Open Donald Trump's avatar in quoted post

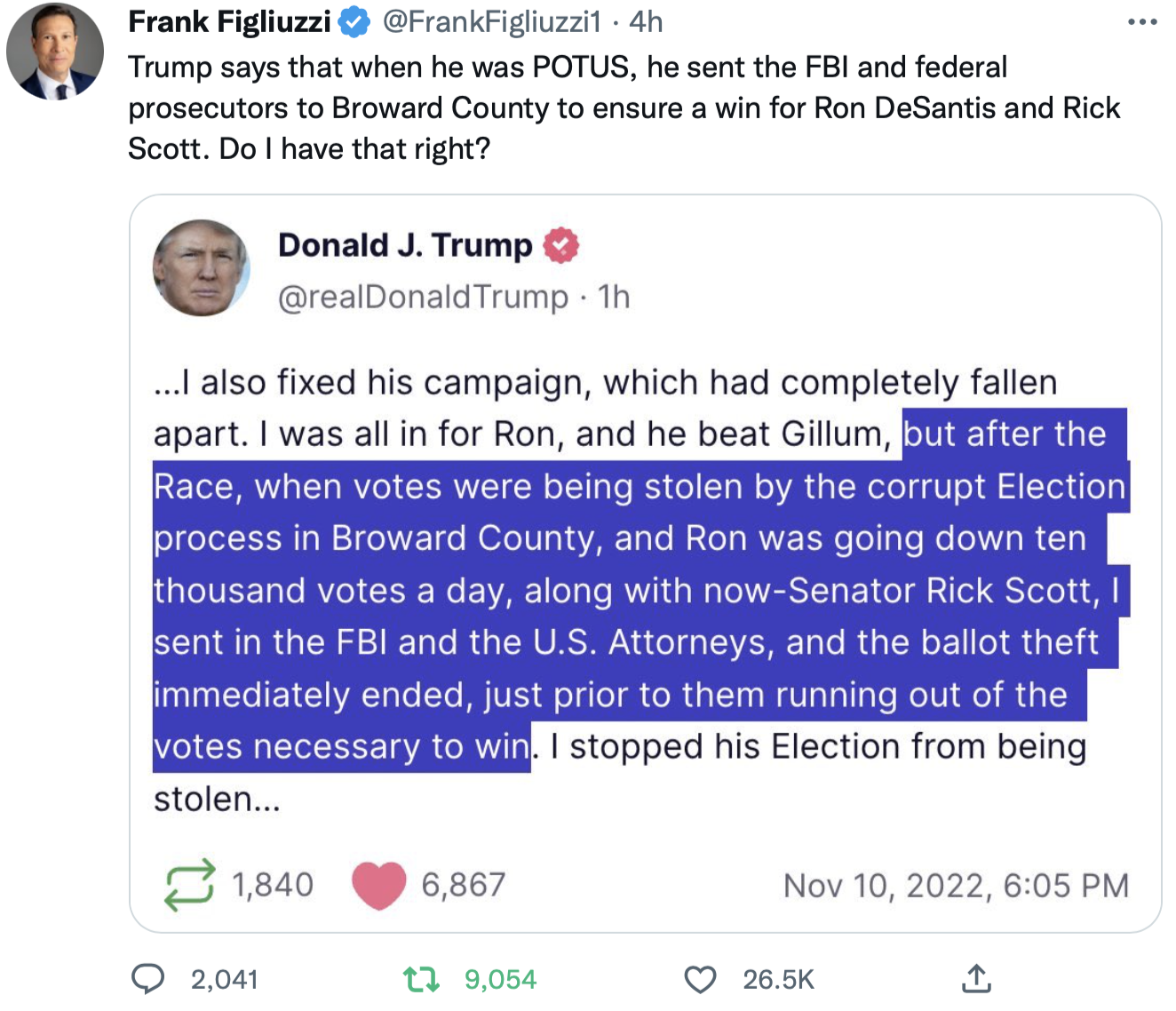[x=202, y=267]
